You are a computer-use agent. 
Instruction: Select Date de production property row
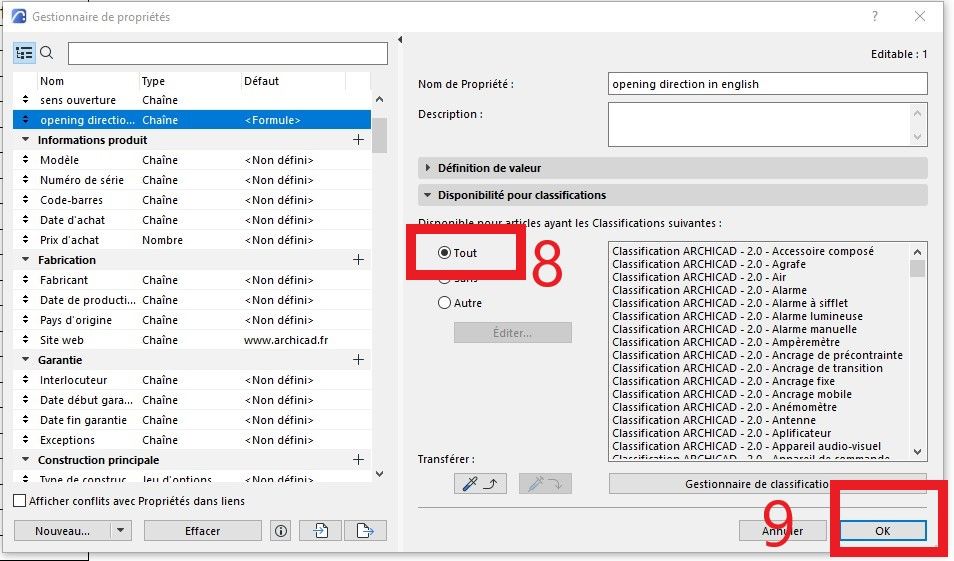[192, 300]
